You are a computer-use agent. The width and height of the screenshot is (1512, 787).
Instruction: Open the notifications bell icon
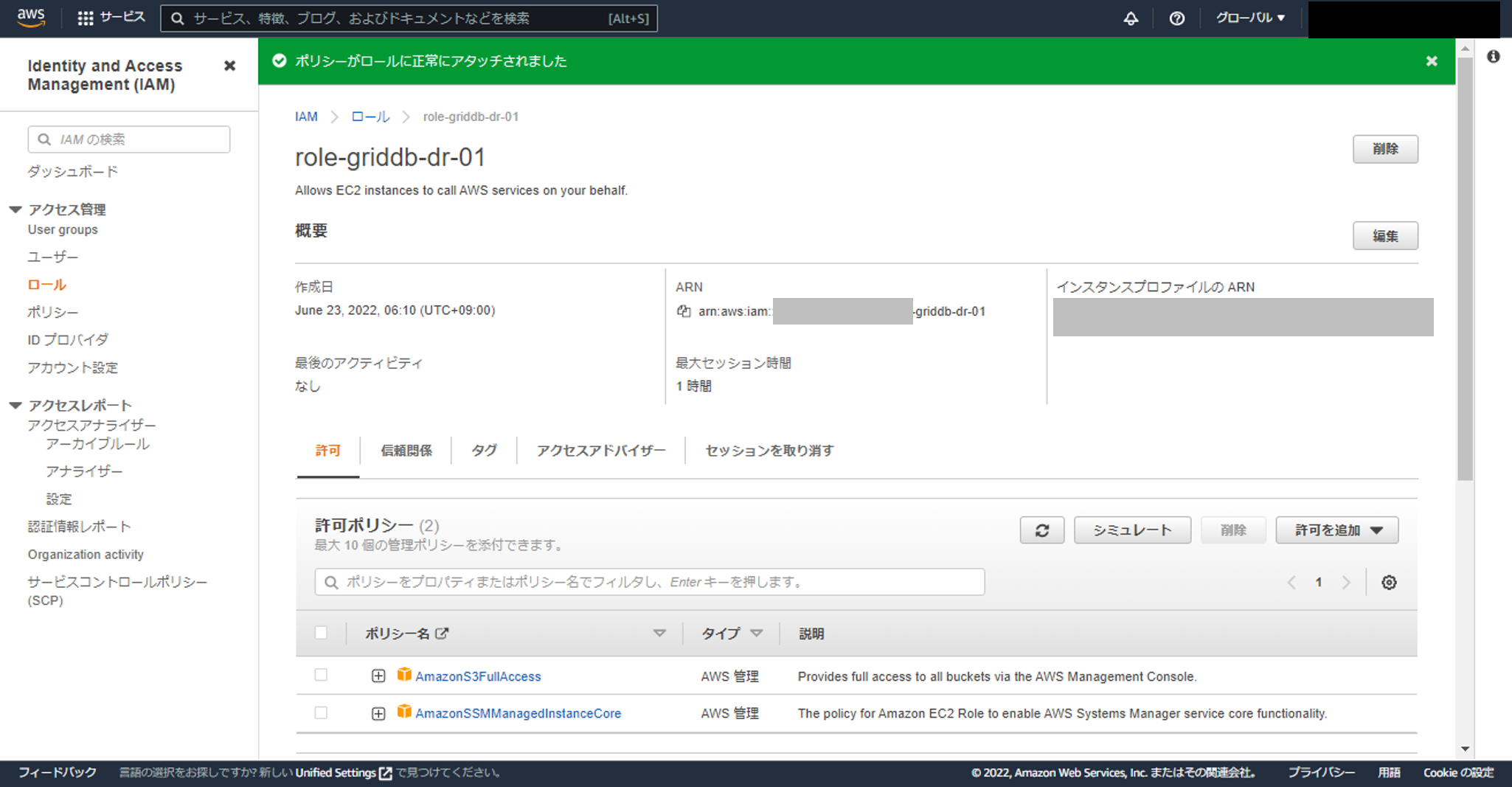point(1130,18)
